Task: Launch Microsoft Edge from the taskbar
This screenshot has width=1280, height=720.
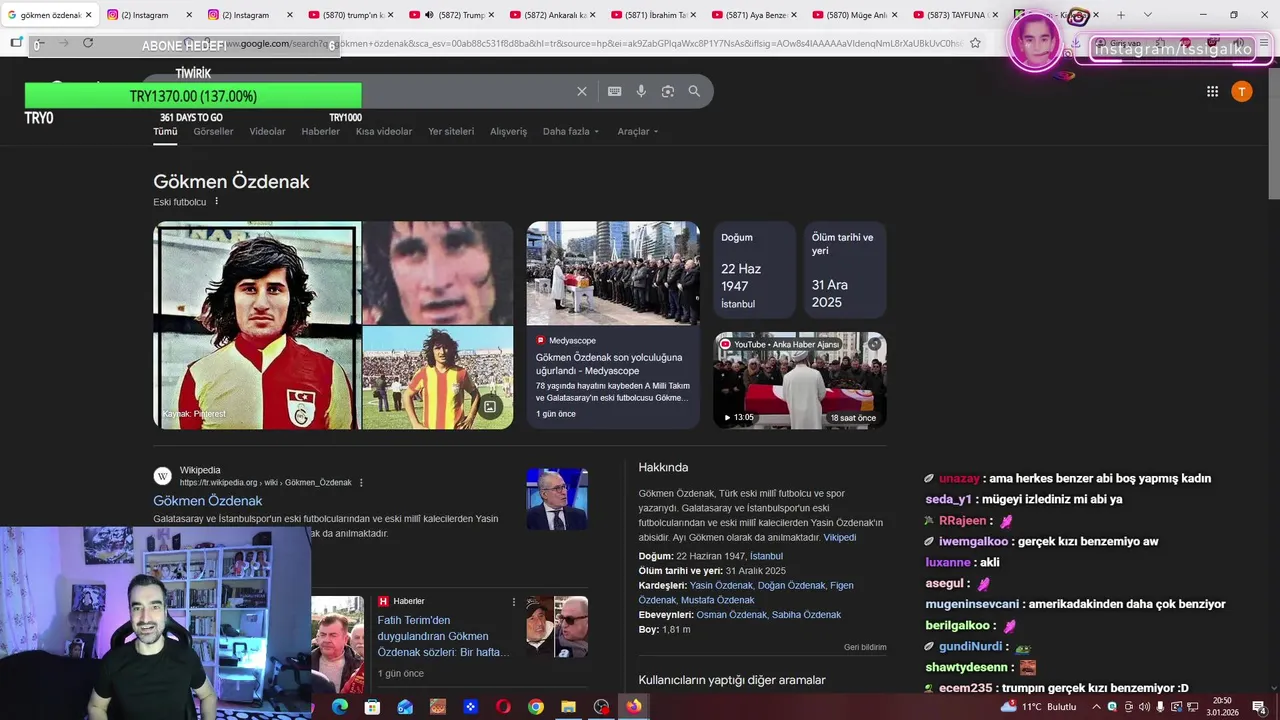Action: (340, 707)
